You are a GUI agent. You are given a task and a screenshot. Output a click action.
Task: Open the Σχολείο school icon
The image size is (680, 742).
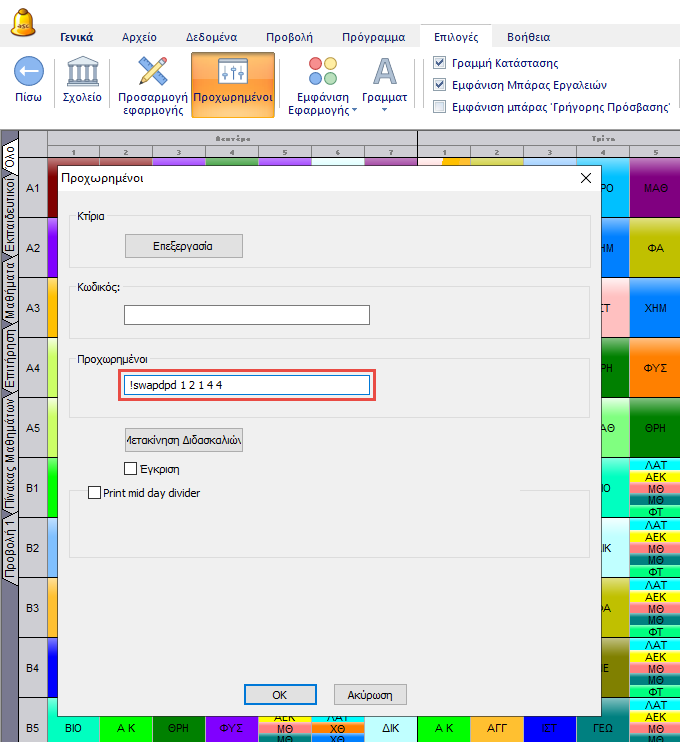tap(82, 73)
